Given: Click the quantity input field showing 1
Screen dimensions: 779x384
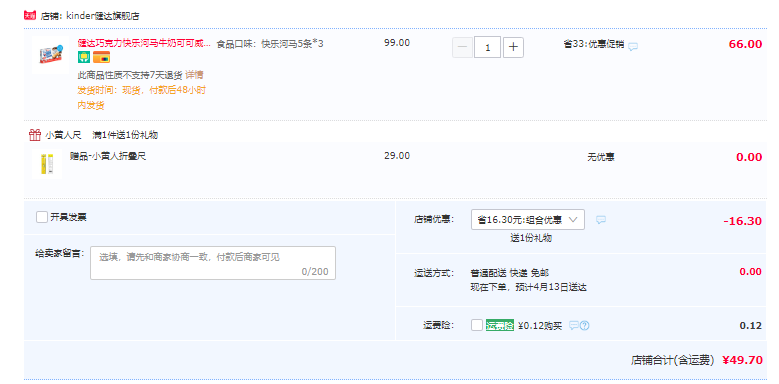Looking at the screenshot, I should point(487,48).
